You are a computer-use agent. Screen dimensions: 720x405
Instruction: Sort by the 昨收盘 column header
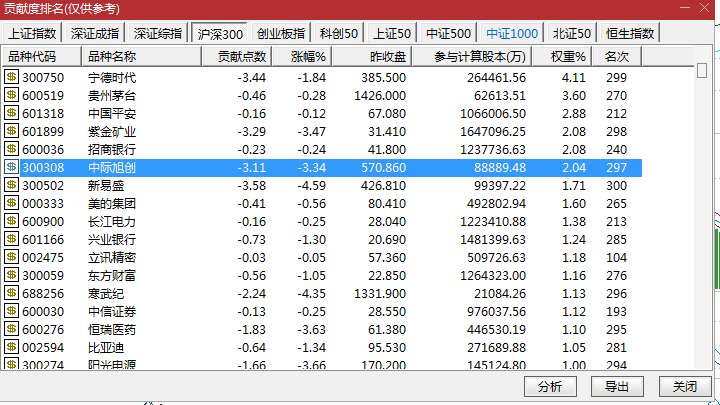[x=372, y=56]
